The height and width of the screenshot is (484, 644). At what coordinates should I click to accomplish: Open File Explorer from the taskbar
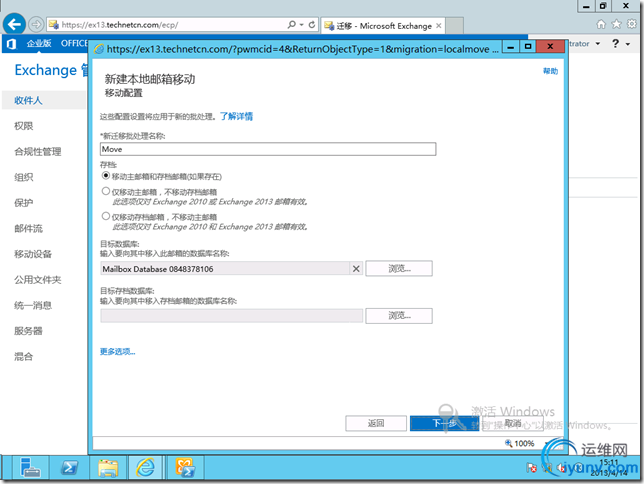tap(108, 468)
